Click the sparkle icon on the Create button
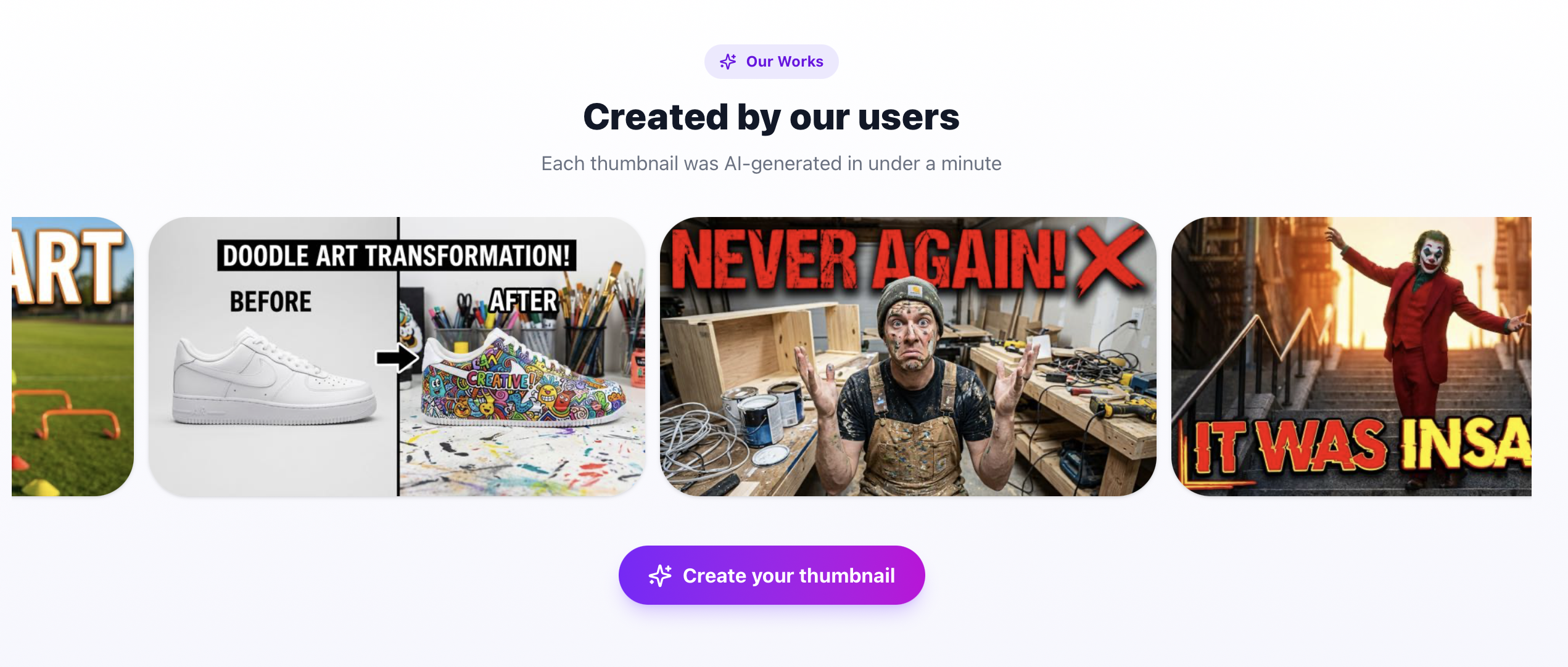 coord(659,576)
